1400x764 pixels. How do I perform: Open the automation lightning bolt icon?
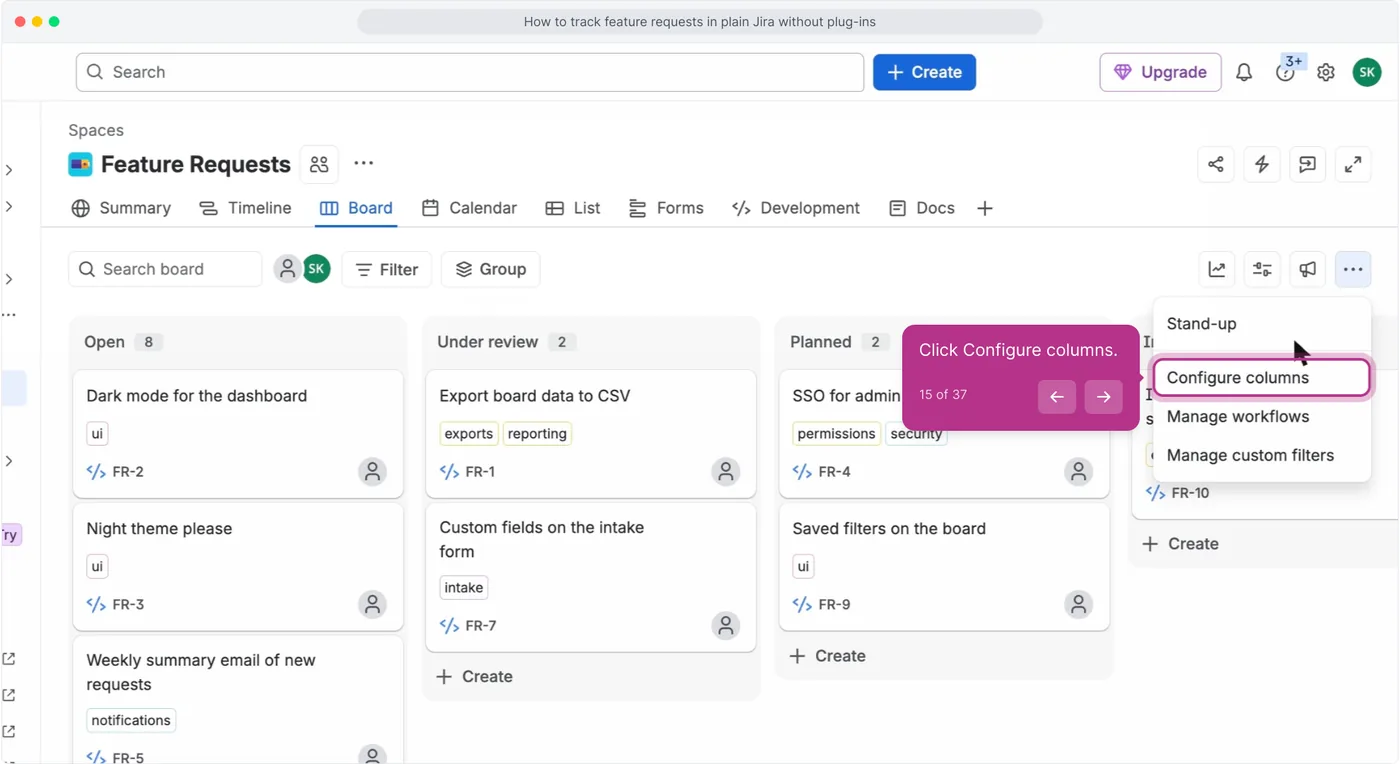tap(1262, 165)
